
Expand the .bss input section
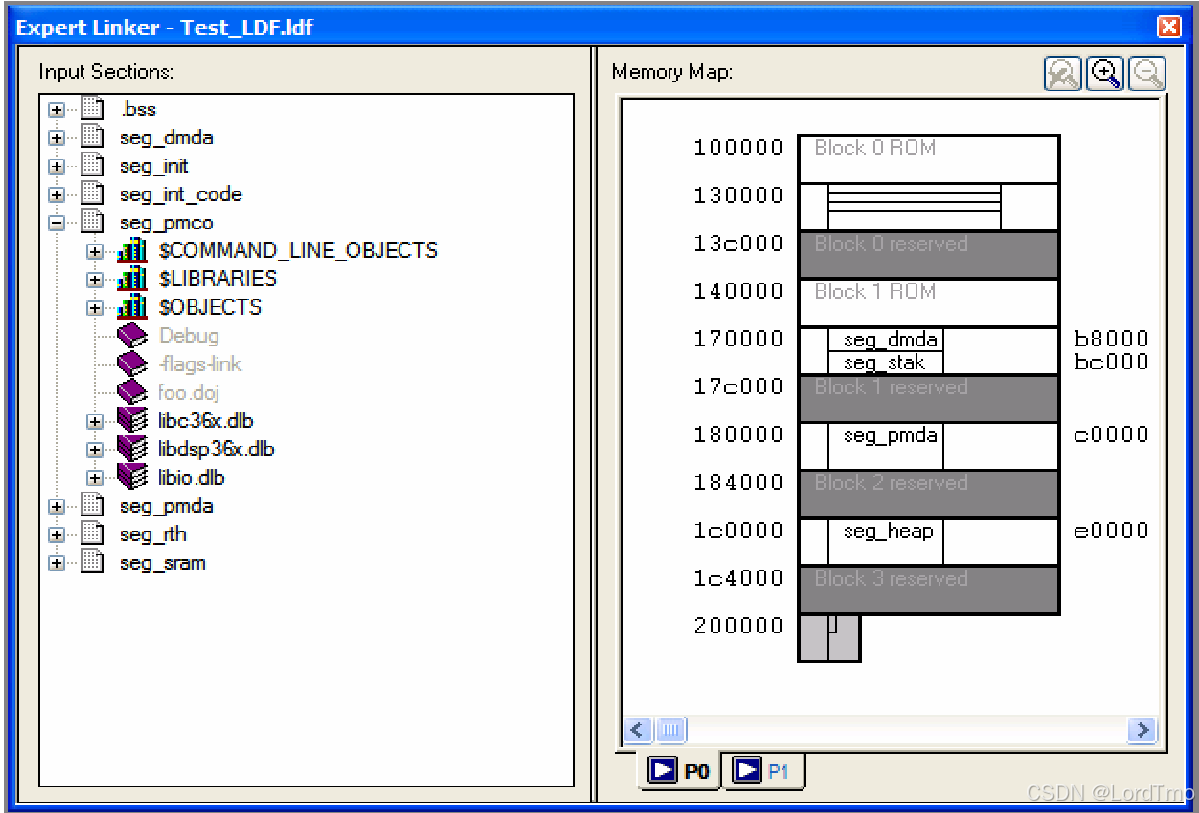pos(56,109)
